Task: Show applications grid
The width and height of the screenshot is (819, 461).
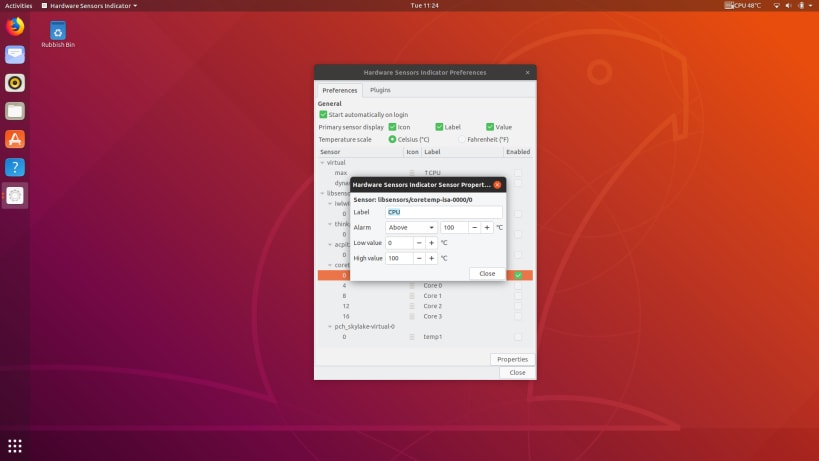Action: click(15, 446)
